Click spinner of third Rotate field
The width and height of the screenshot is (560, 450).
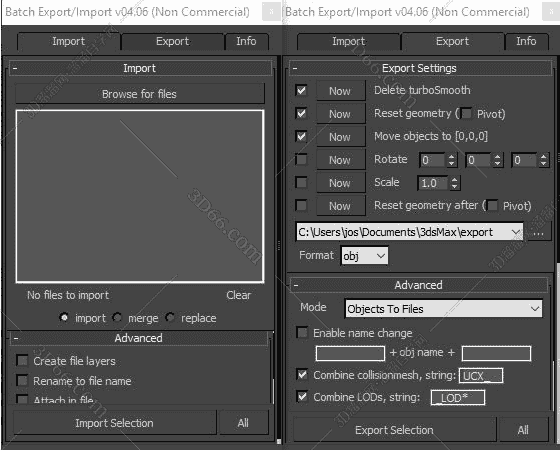(544, 160)
